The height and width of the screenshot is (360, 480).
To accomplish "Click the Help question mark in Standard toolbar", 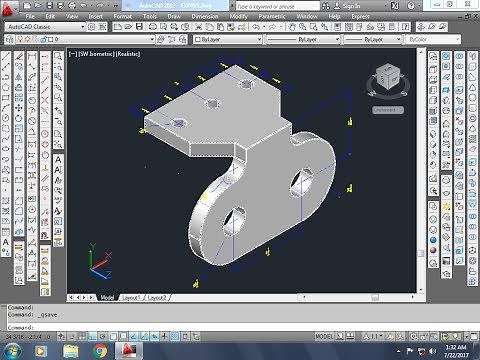I will 405,27.
